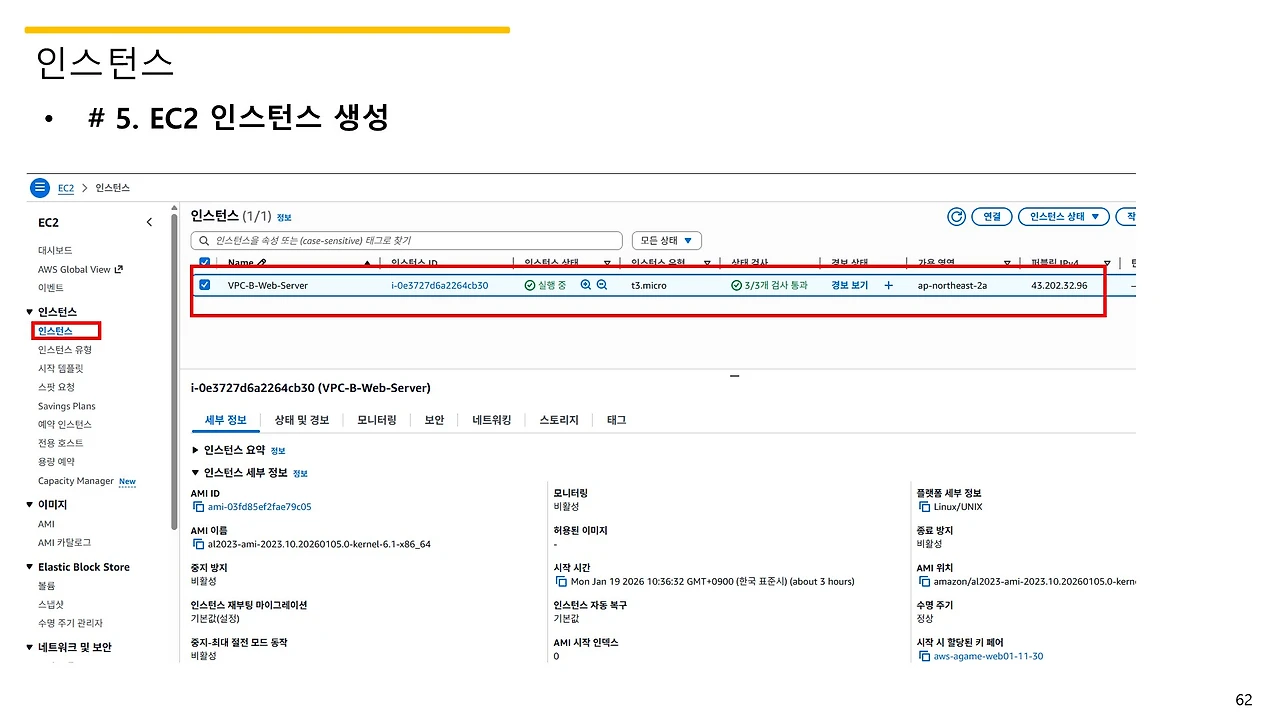Open the 네트워킹 tab
Screen dimensions: 1280x720
point(492,420)
